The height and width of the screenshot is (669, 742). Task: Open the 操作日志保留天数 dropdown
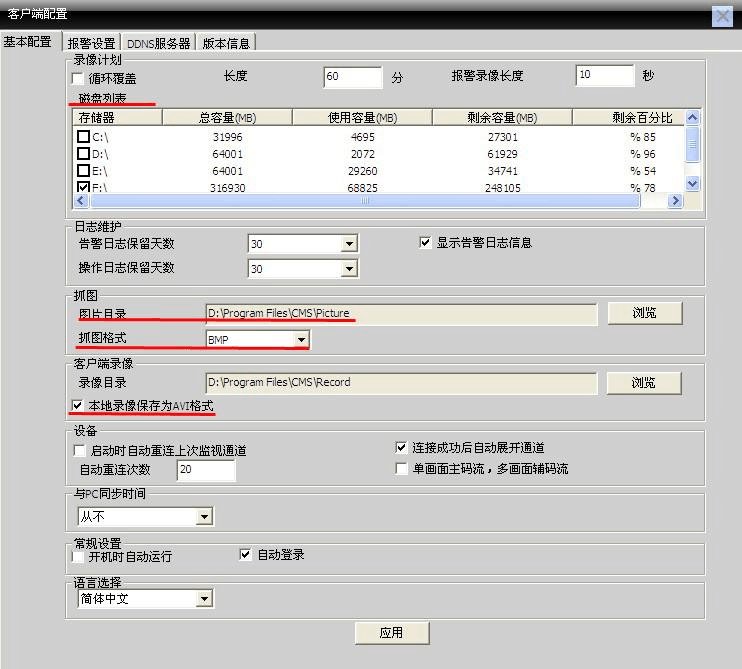click(349, 269)
